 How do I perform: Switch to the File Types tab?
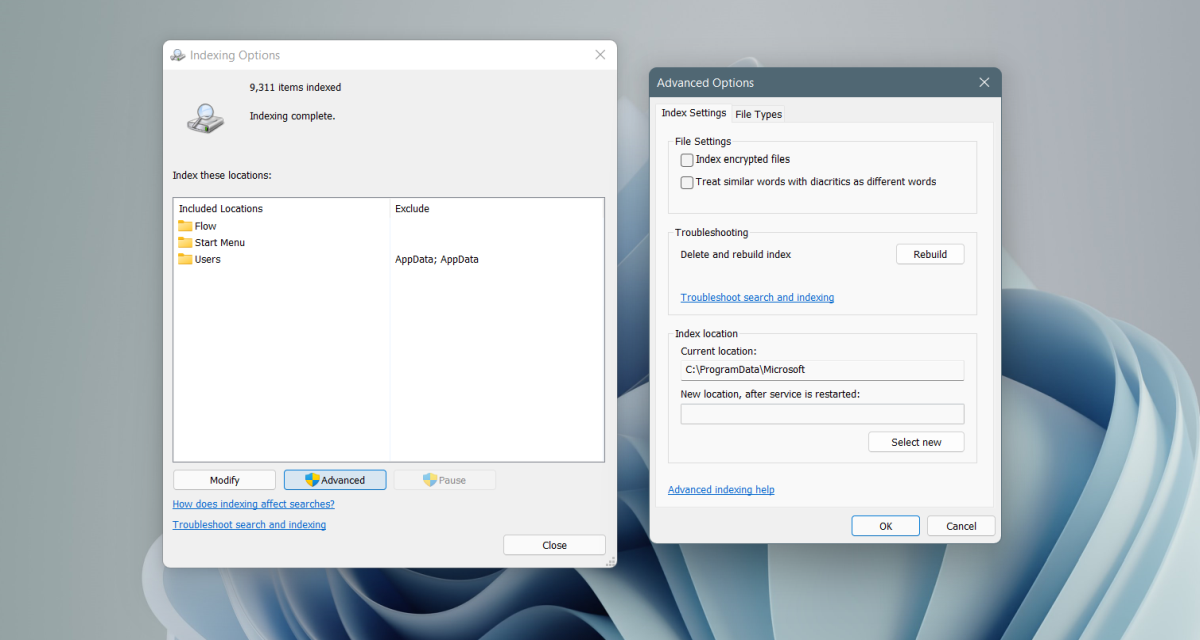click(759, 114)
